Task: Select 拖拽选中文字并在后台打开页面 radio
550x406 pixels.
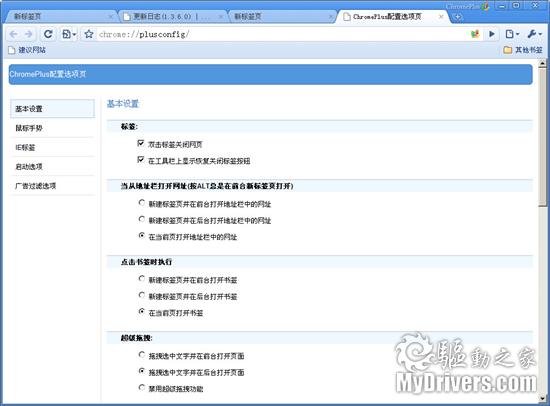Action: coord(141,371)
